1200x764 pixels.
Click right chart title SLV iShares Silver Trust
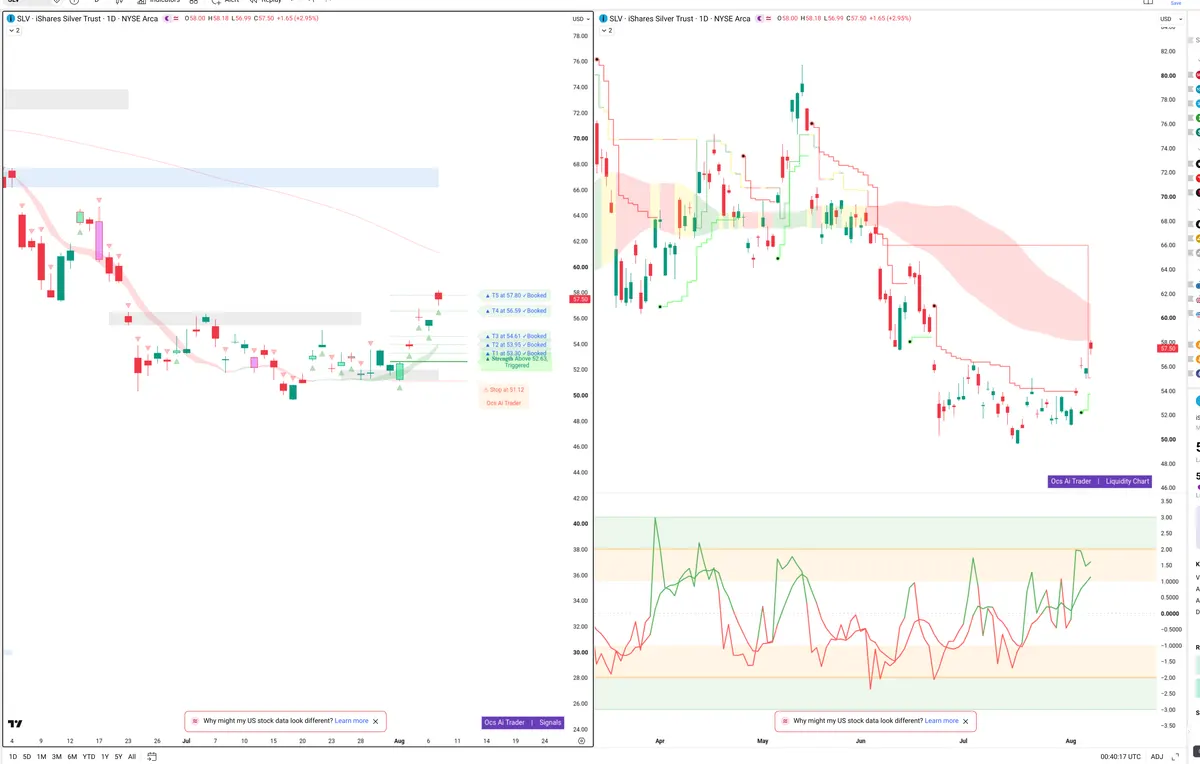(x=679, y=19)
